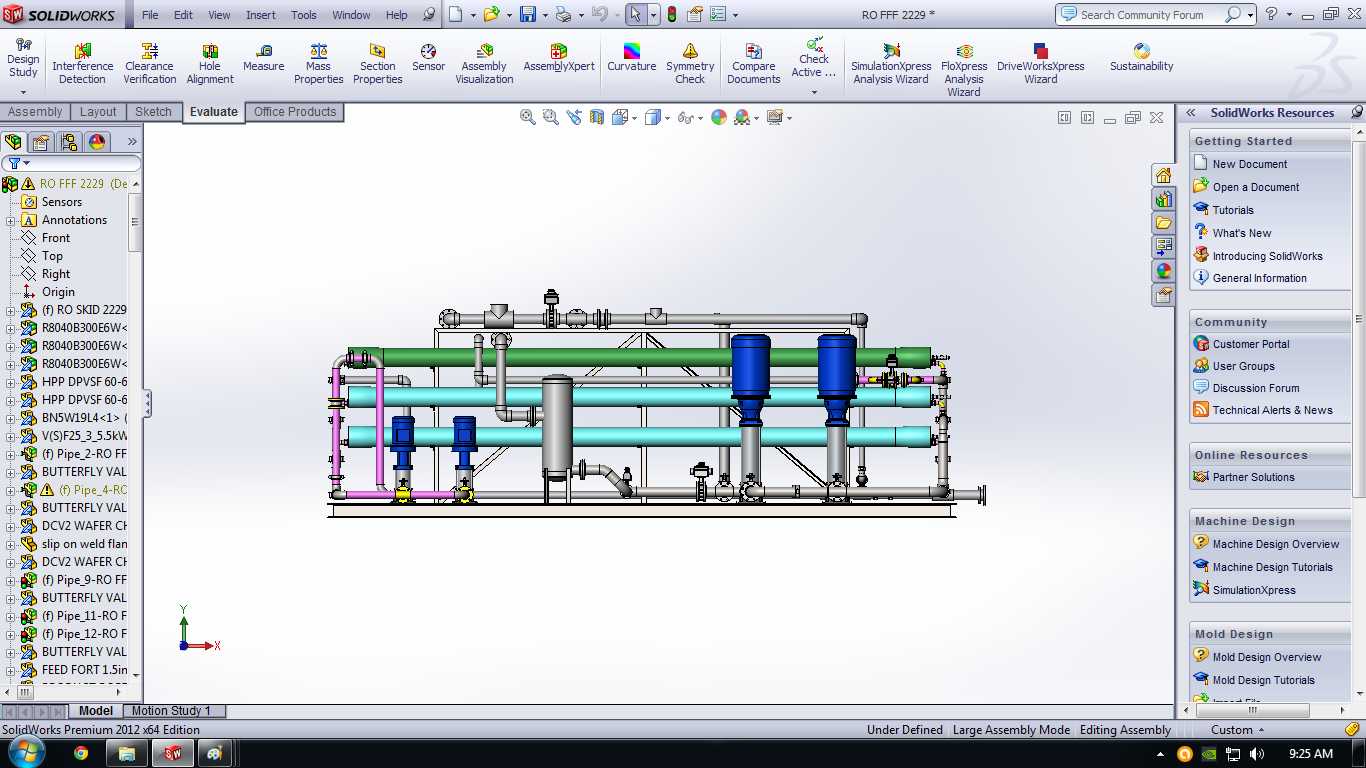Open the Insert menu
This screenshot has height=768, width=1366.
click(261, 15)
